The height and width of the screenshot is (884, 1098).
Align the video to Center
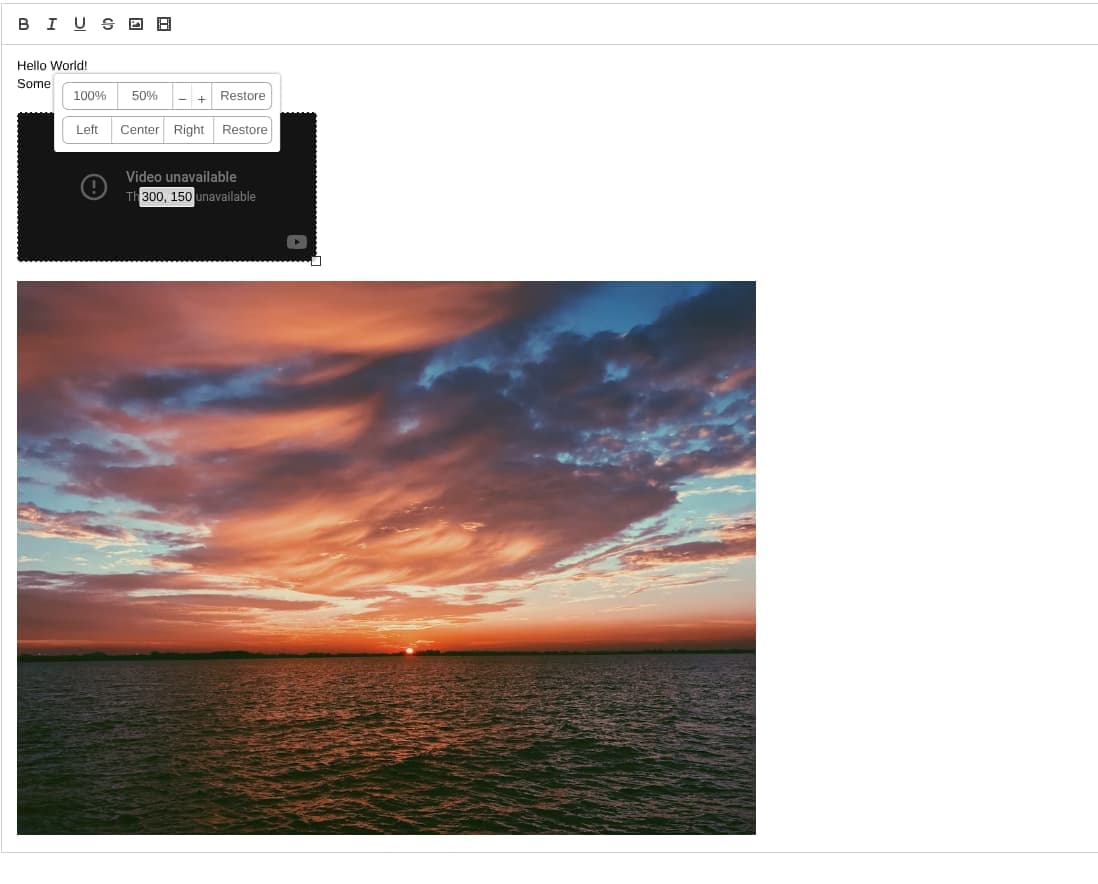pos(138,129)
